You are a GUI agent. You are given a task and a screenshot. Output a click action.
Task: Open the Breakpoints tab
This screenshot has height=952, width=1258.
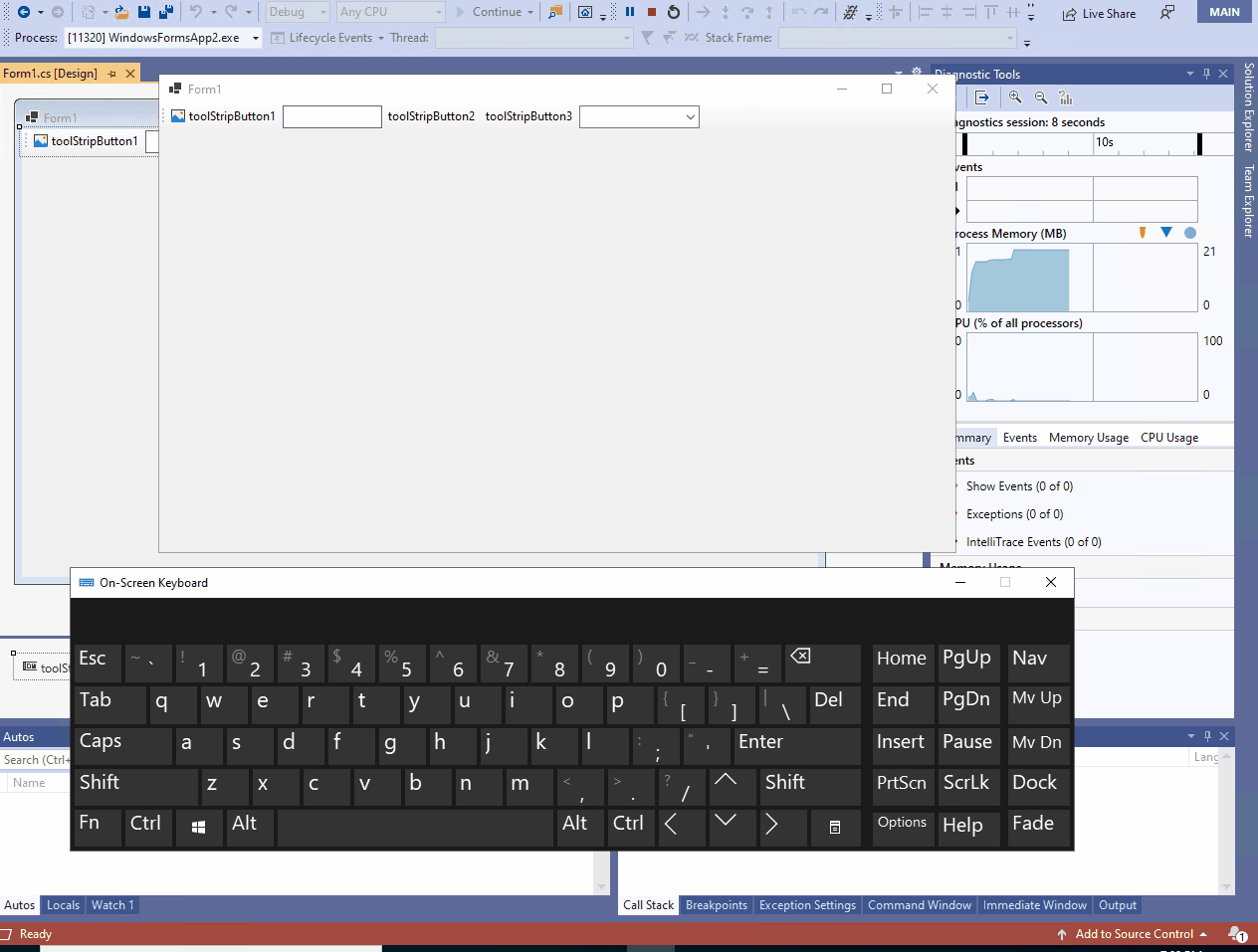tap(716, 905)
